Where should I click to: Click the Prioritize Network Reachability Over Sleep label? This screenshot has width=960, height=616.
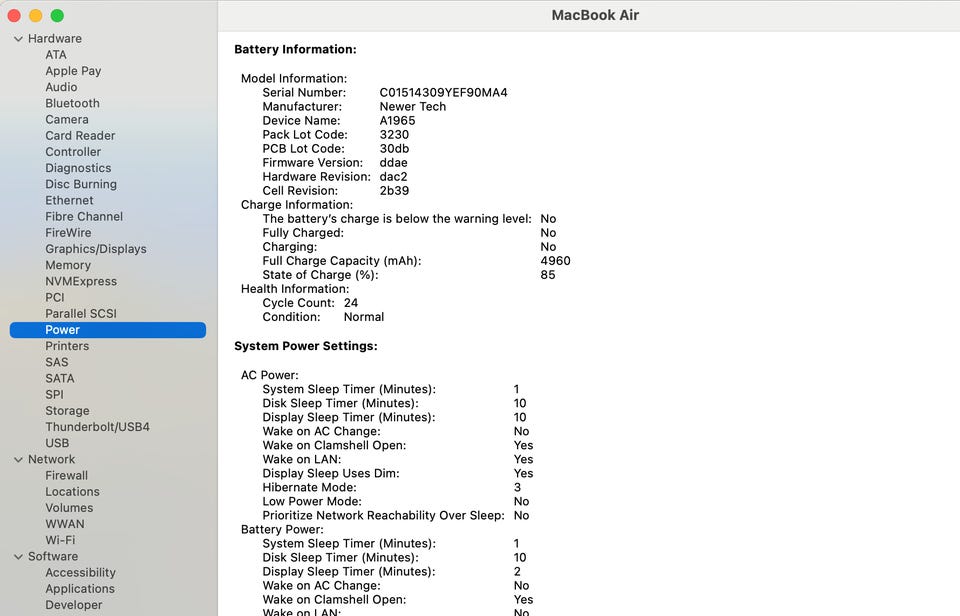pyautogui.click(x=383, y=516)
